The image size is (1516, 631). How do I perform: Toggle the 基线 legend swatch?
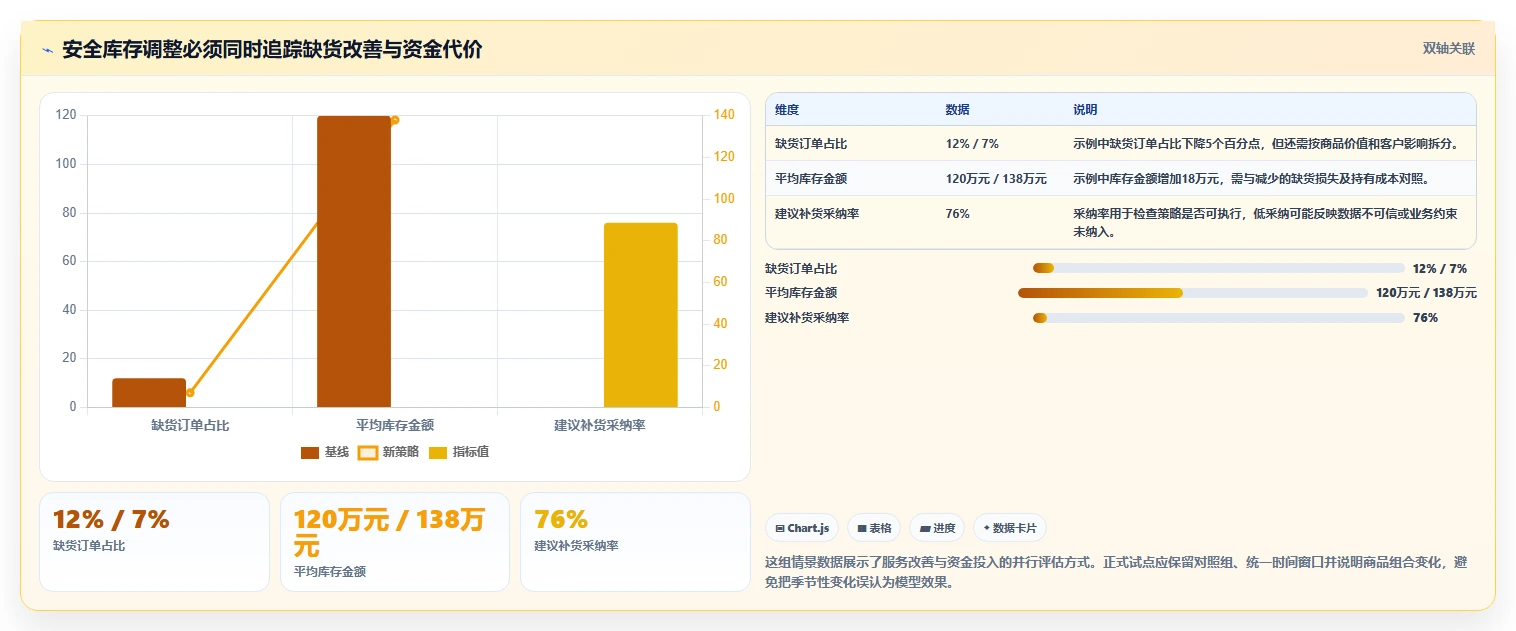310,453
